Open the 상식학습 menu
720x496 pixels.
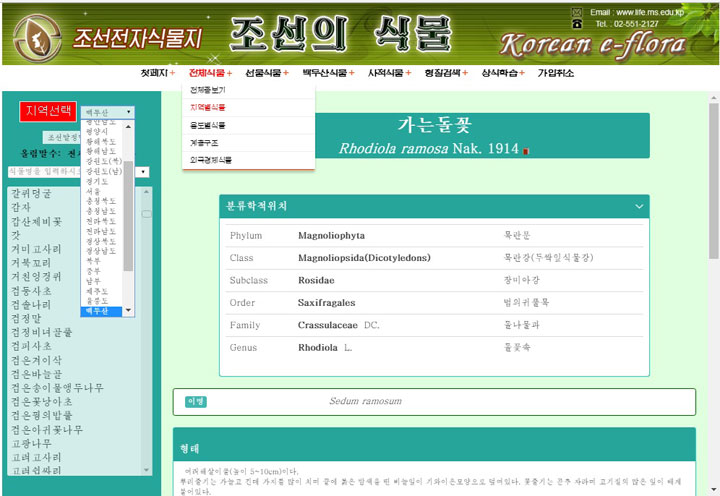click(503, 73)
